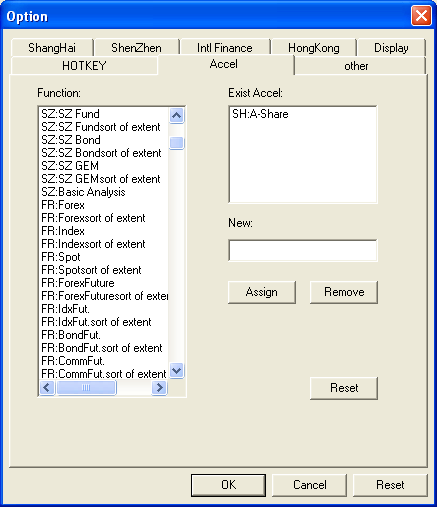Close the Option dialog with X
437x507 pixels.
(x=421, y=16)
